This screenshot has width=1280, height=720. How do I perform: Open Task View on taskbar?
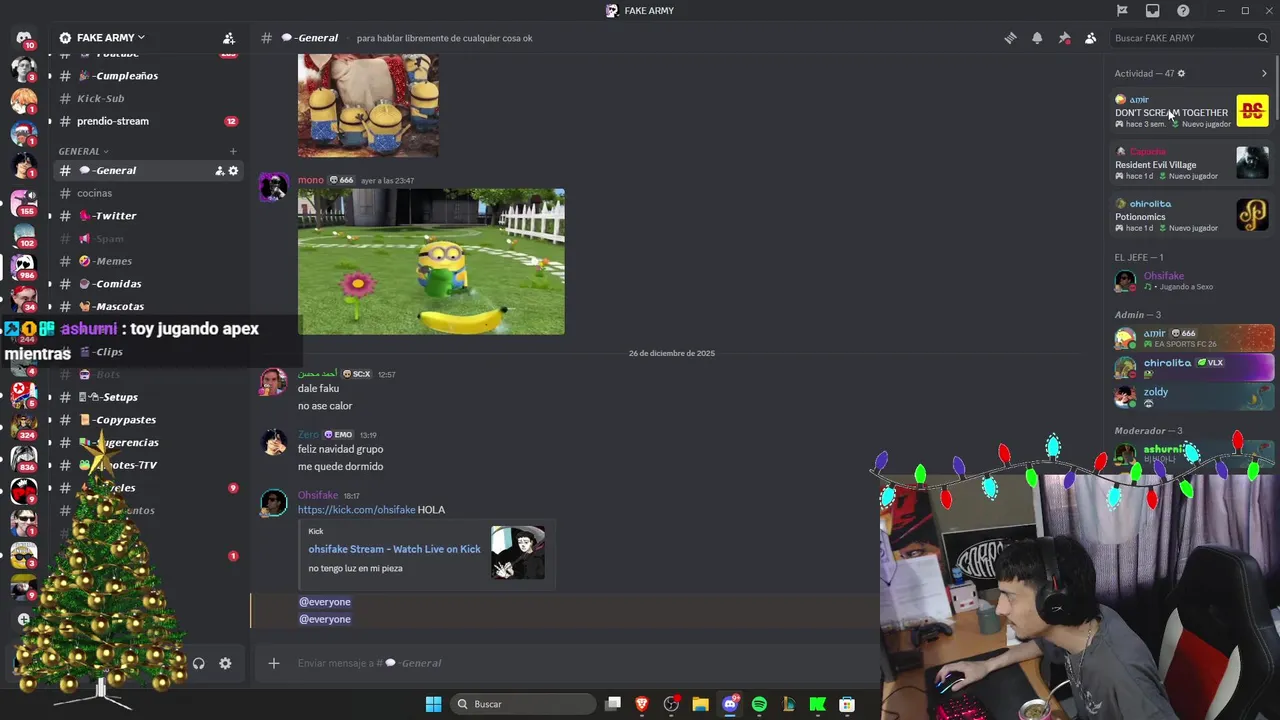coord(613,704)
